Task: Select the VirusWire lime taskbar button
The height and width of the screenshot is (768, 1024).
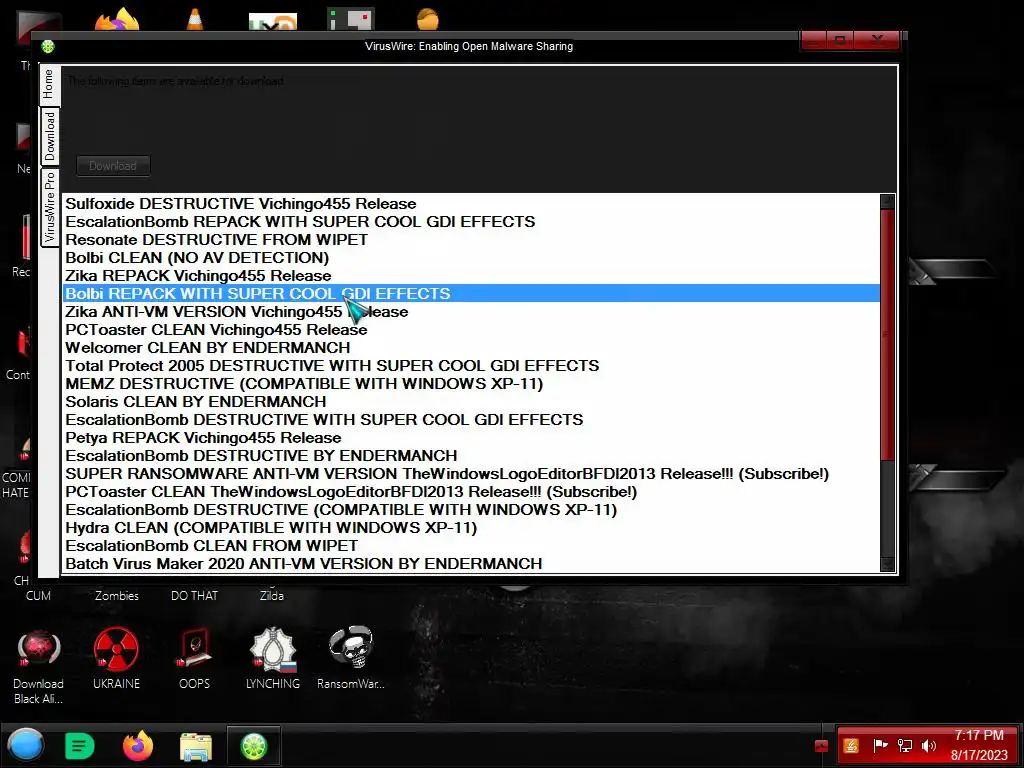Action: tap(254, 746)
